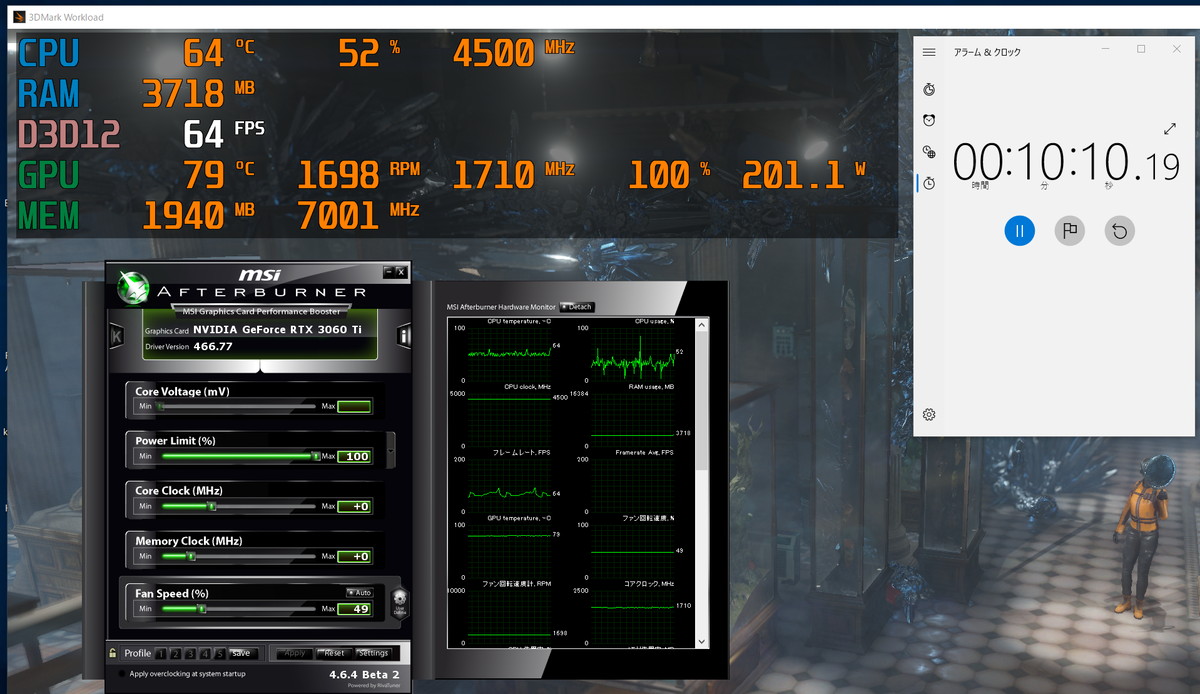
Task: Click the Afterburner dragon logo
Action: click(133, 288)
